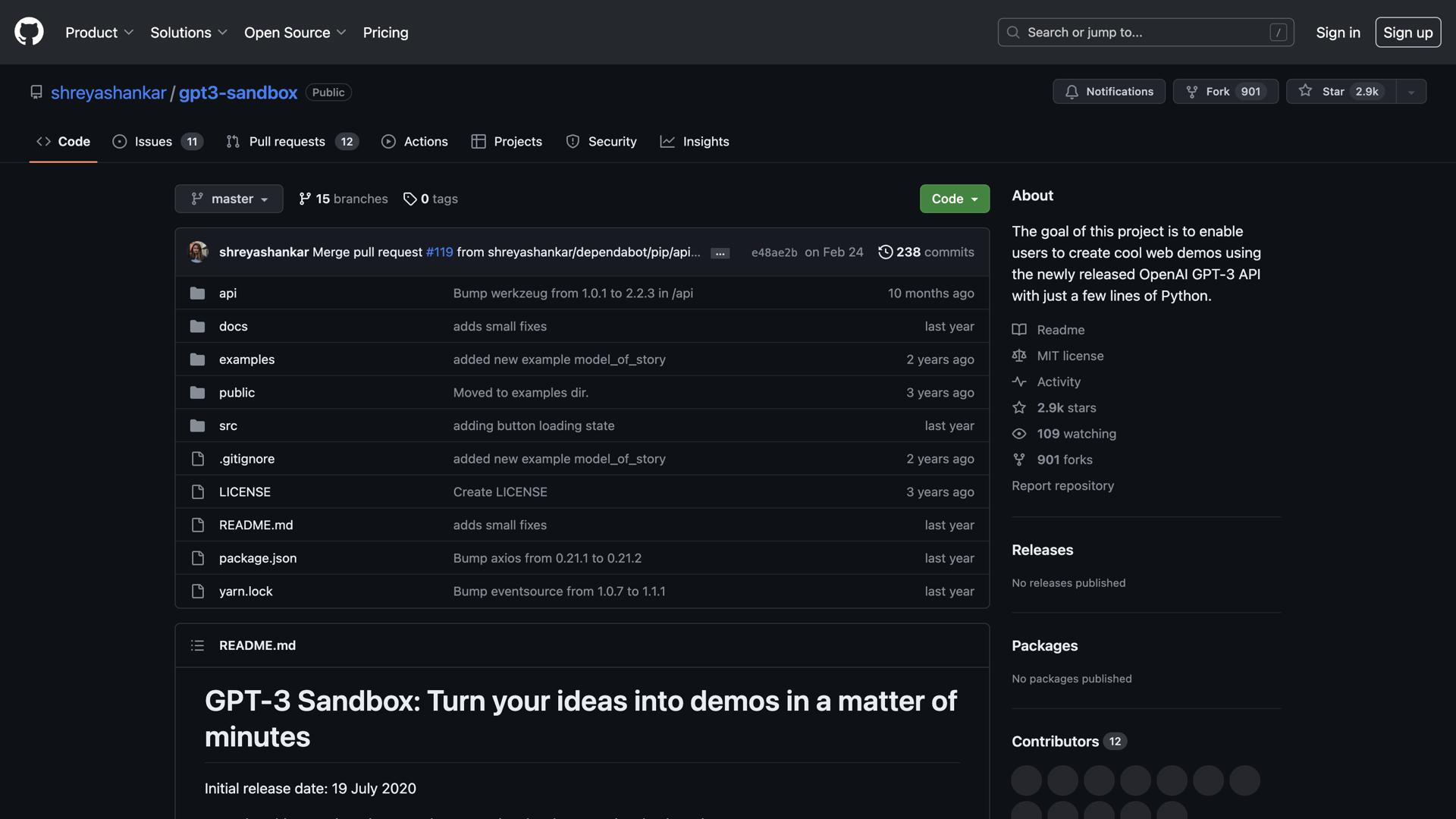The width and height of the screenshot is (1456, 819).
Task: Click the MIT license scales icon
Action: coord(1019,356)
